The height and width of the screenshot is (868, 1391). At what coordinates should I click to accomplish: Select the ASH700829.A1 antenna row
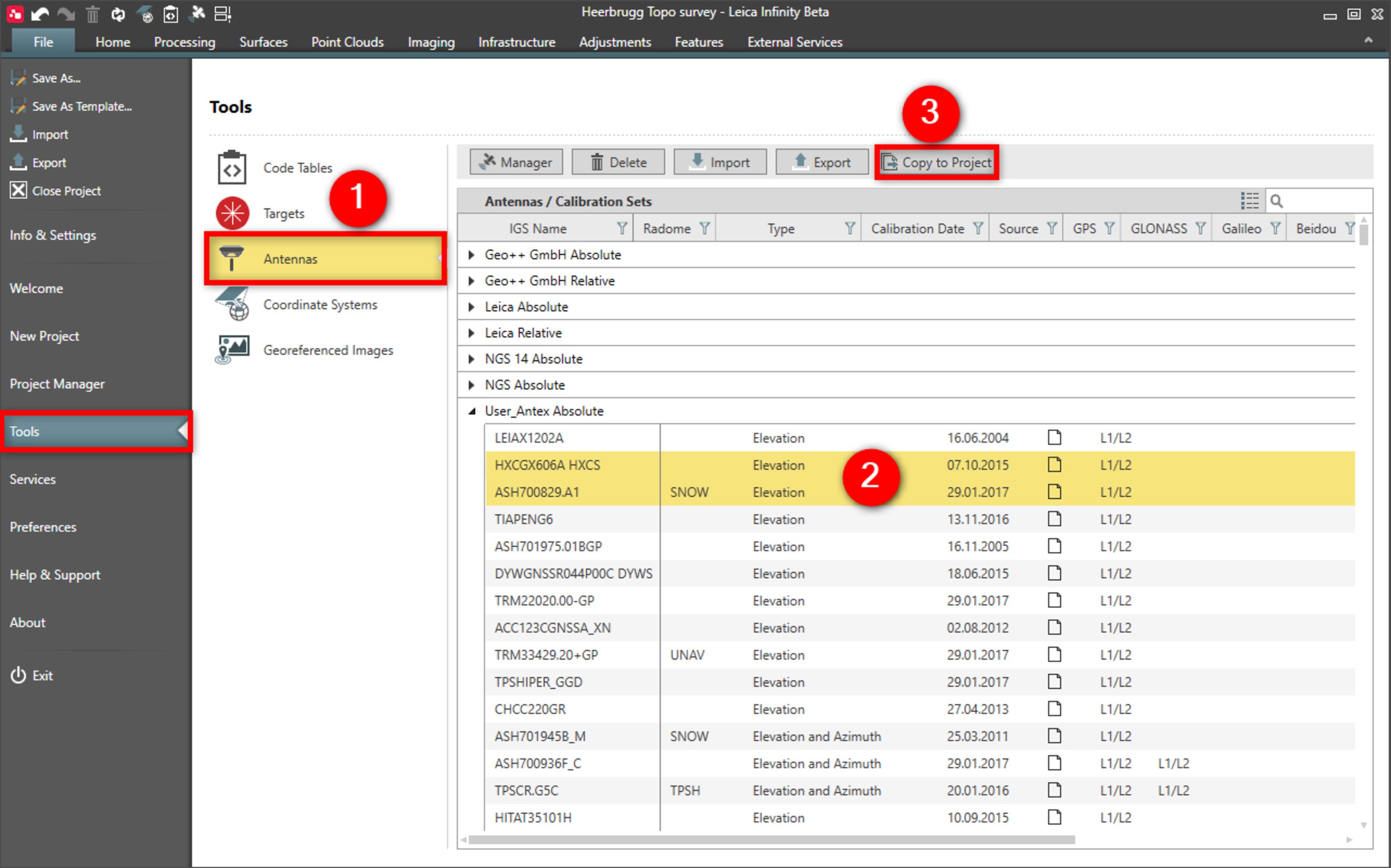(x=920, y=491)
